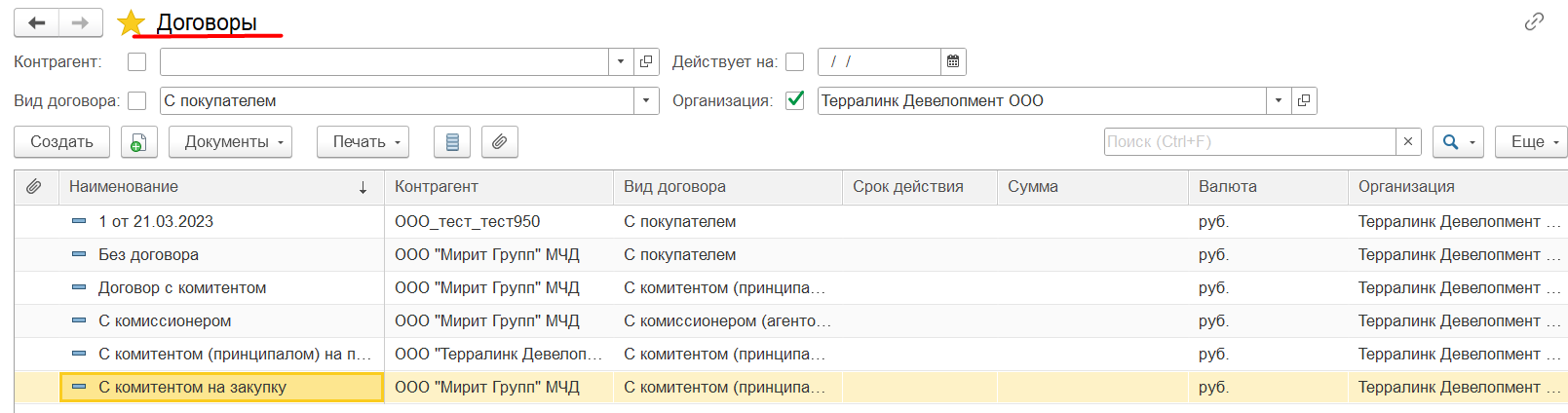Click С покупателем cell in Без договора row

pyautogui.click(x=728, y=254)
